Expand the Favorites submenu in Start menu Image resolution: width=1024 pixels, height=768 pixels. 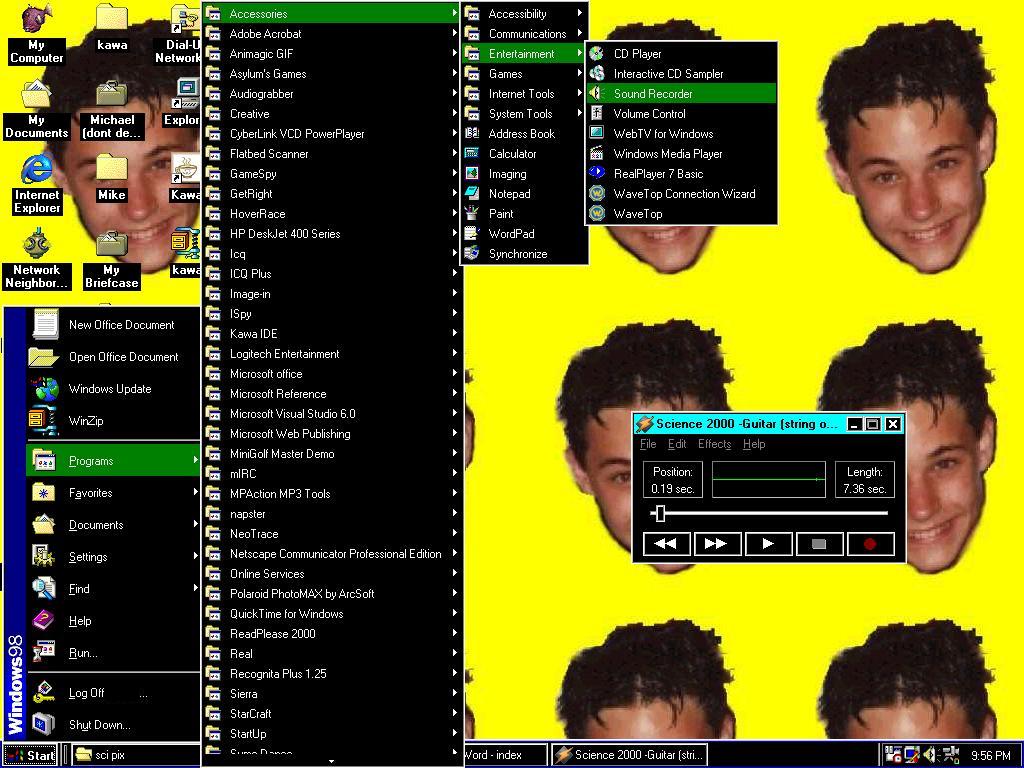90,493
